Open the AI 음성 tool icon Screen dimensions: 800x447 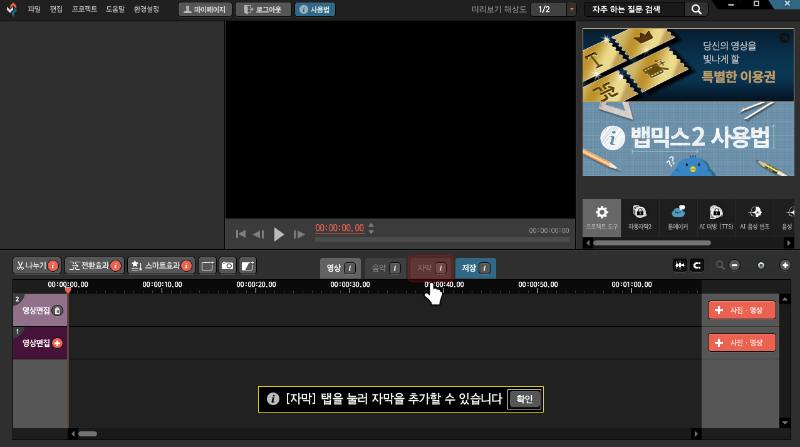pos(755,218)
